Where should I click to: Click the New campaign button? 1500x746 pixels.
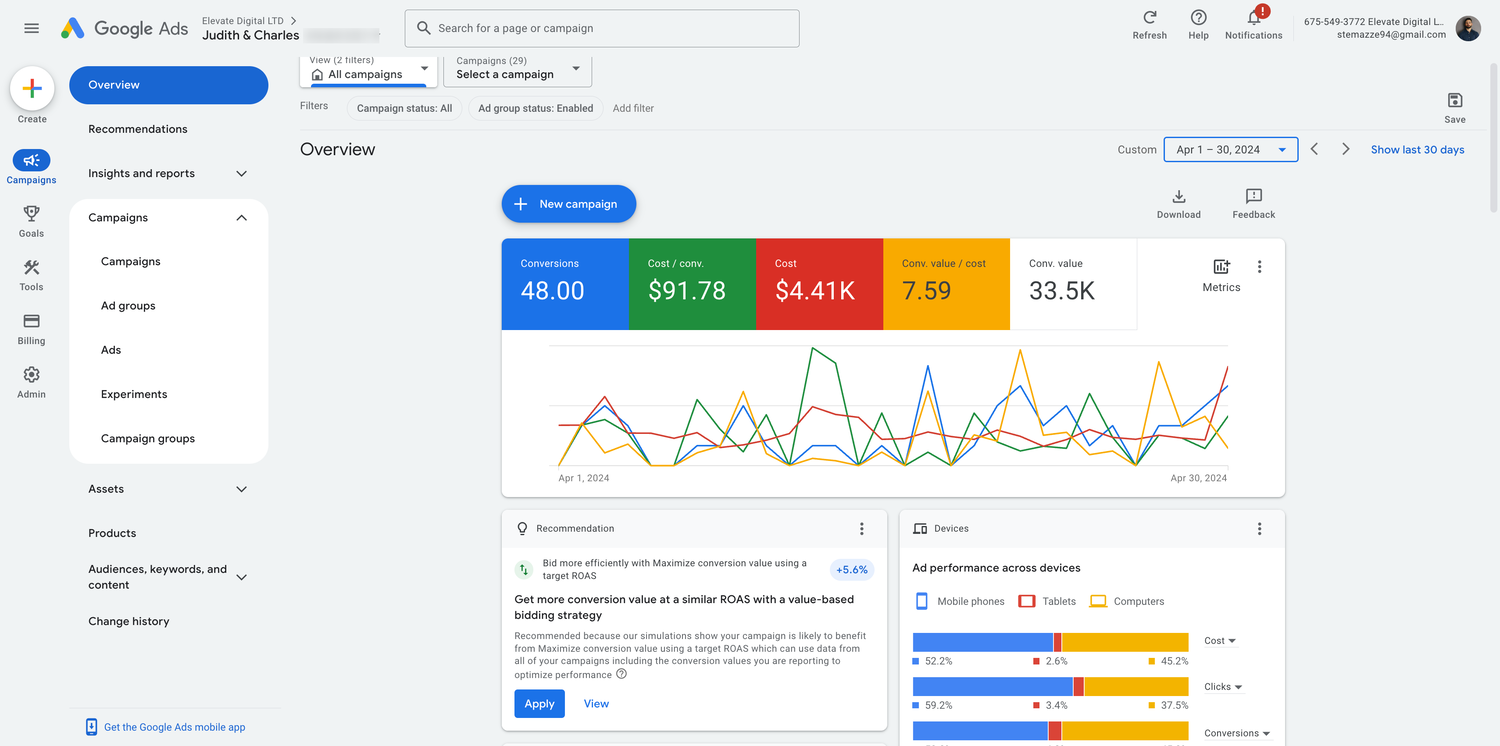(x=569, y=204)
